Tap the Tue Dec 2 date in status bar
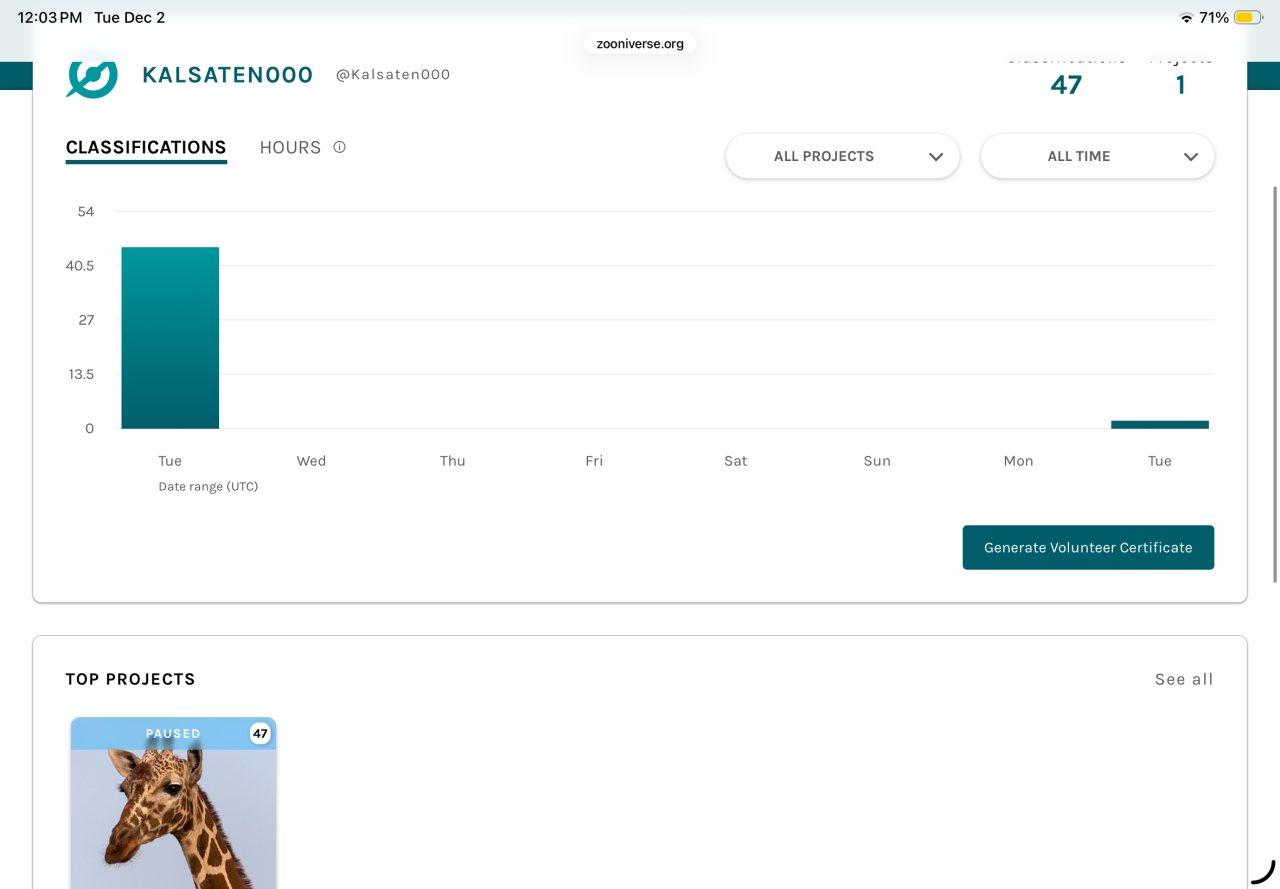This screenshot has height=889, width=1280. click(x=129, y=18)
